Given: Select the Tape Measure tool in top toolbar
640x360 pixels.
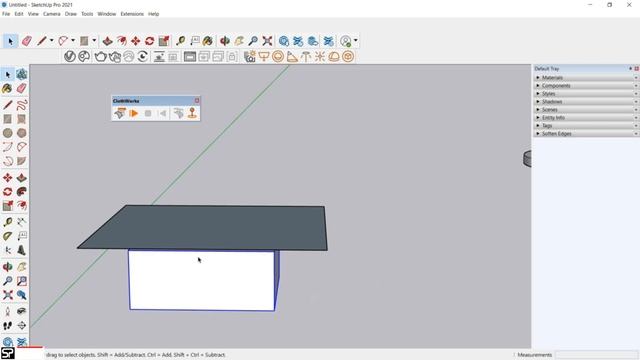Looking at the screenshot, I should (x=180, y=41).
